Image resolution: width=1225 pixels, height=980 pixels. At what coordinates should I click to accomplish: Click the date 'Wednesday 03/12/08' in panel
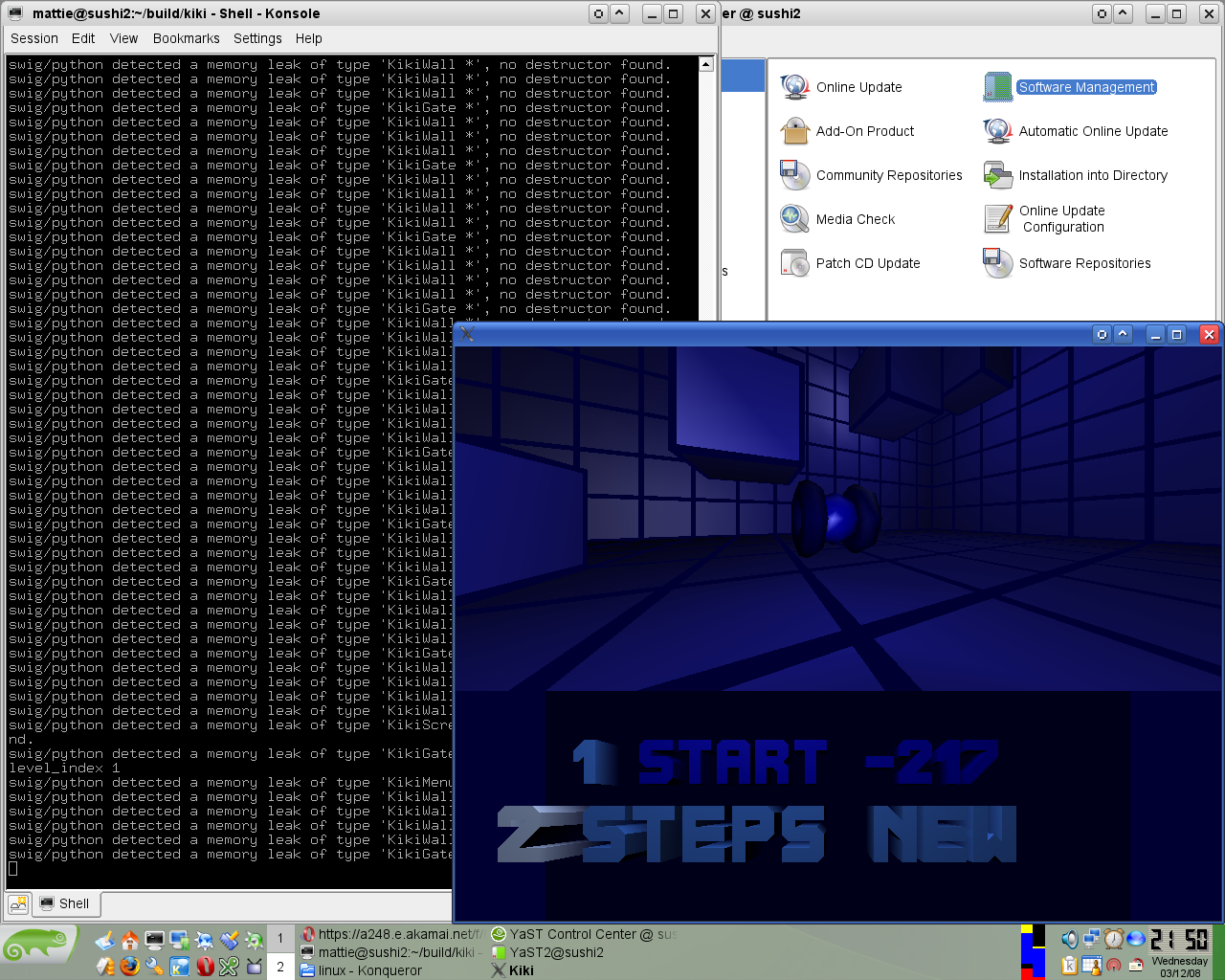(x=1180, y=967)
